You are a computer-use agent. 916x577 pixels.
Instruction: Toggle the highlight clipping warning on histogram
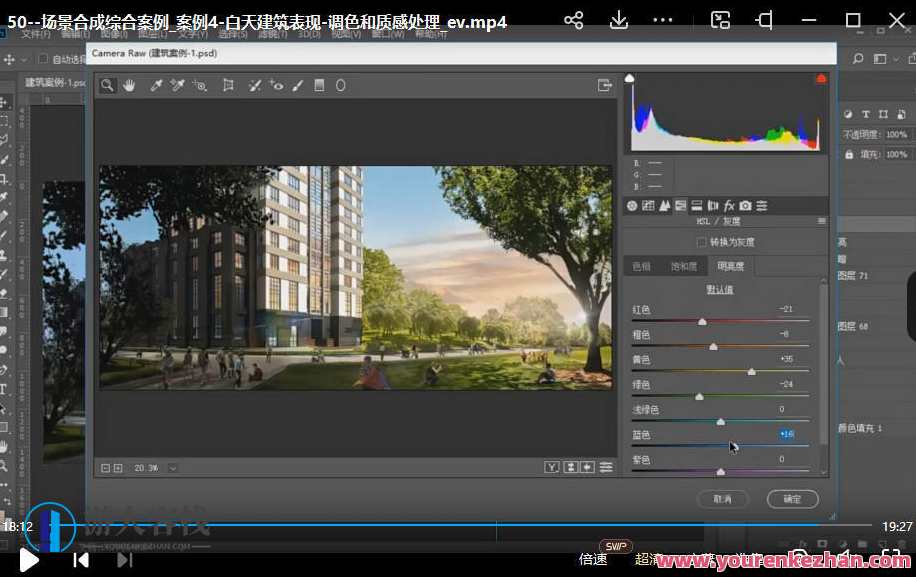[x=818, y=77]
